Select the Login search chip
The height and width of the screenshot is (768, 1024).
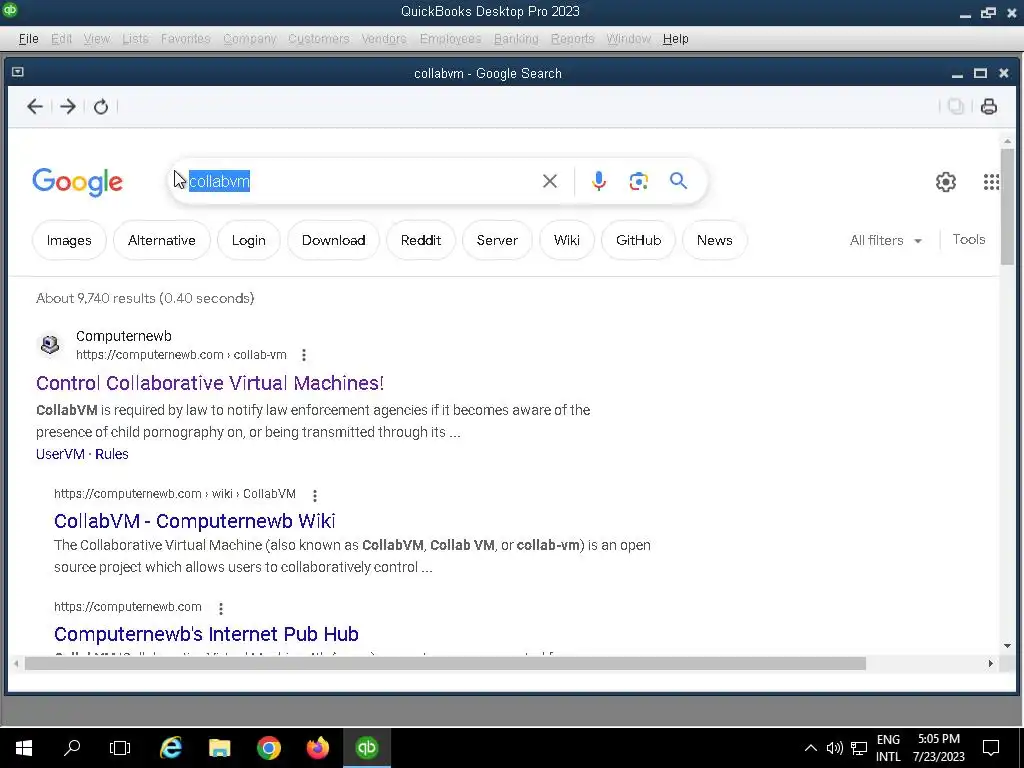click(249, 240)
